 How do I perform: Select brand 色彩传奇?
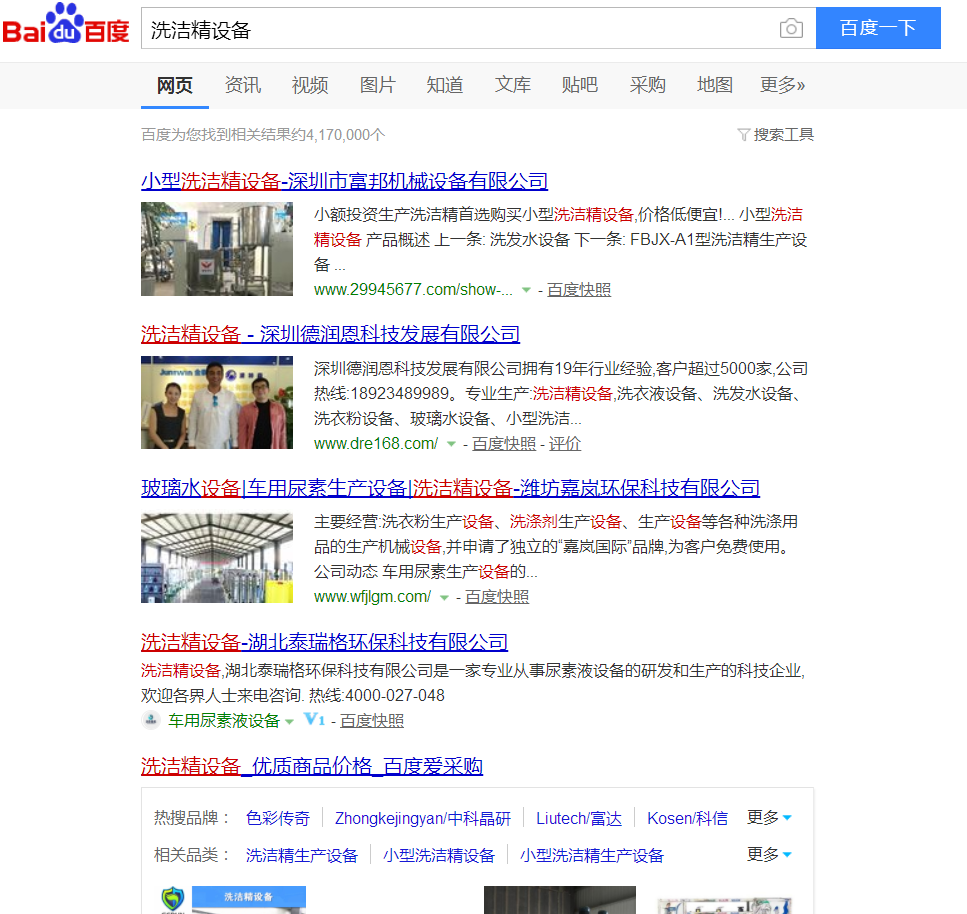point(278,818)
